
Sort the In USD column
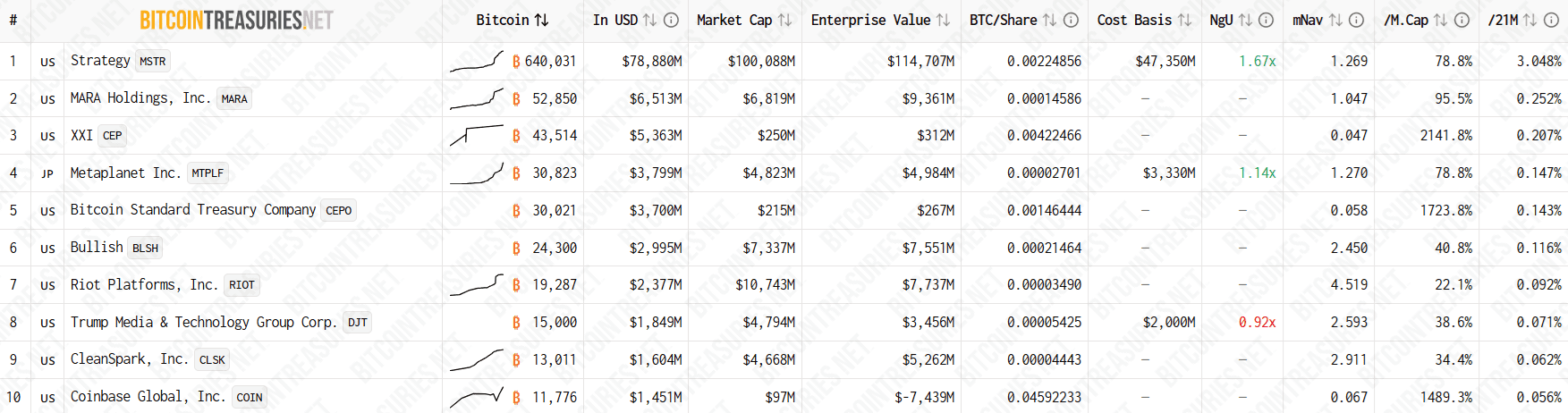649,20
